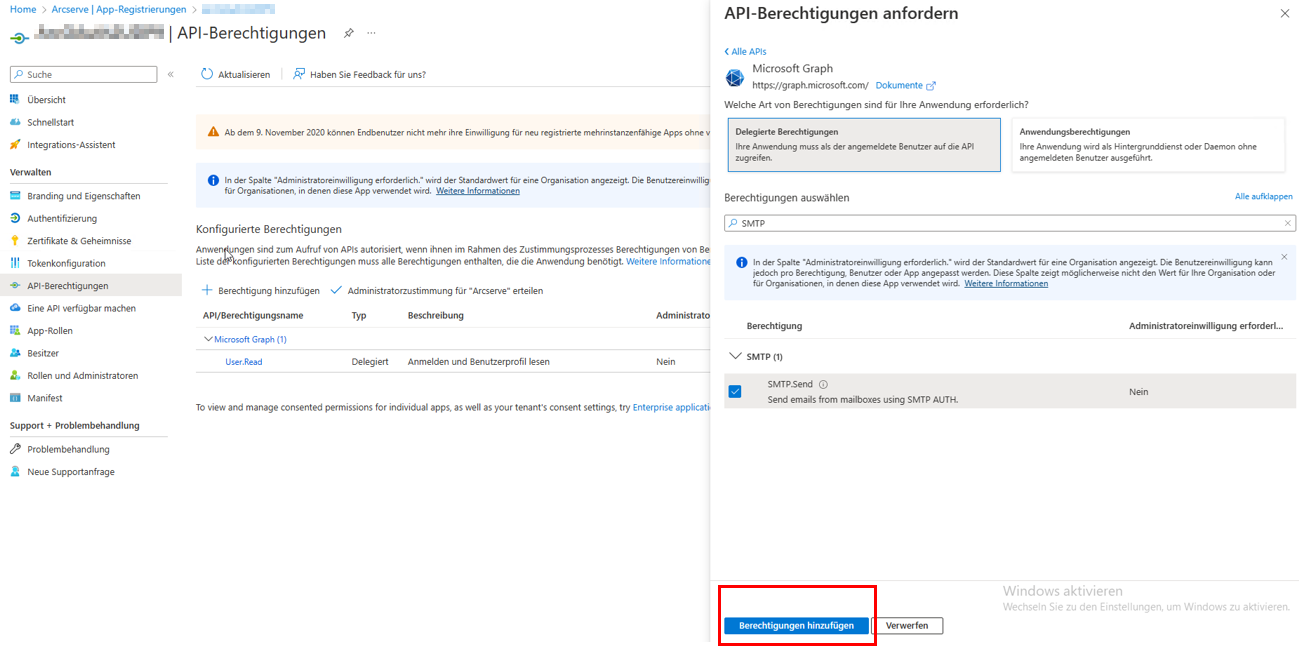Viewport: 1299px width, 653px height.
Task: Open the Übersicht menu item
Action: click(x=46, y=100)
